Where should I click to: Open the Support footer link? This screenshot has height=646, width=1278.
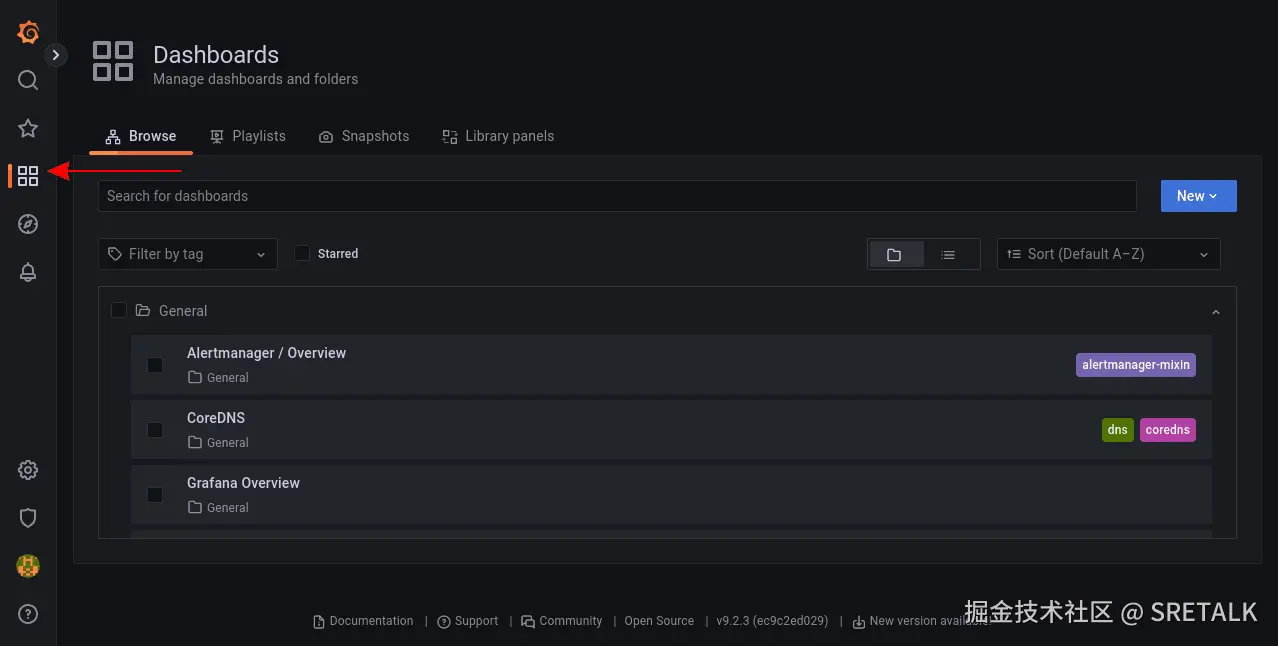coord(468,621)
